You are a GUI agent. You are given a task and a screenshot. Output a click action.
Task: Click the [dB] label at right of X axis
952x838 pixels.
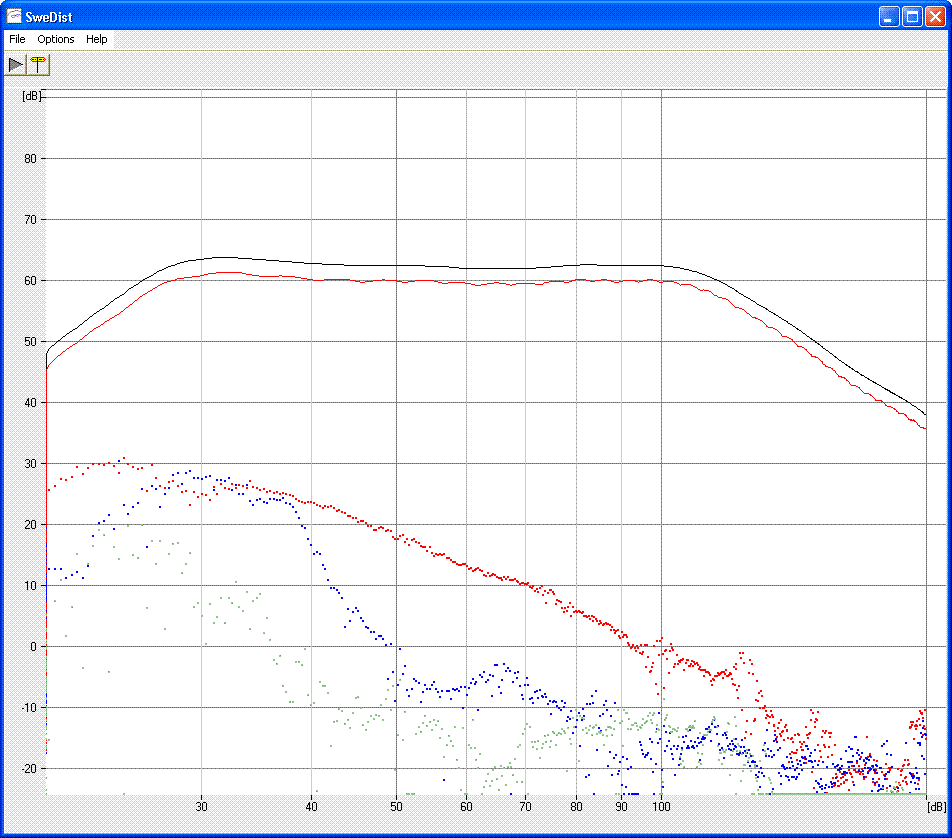click(937, 806)
